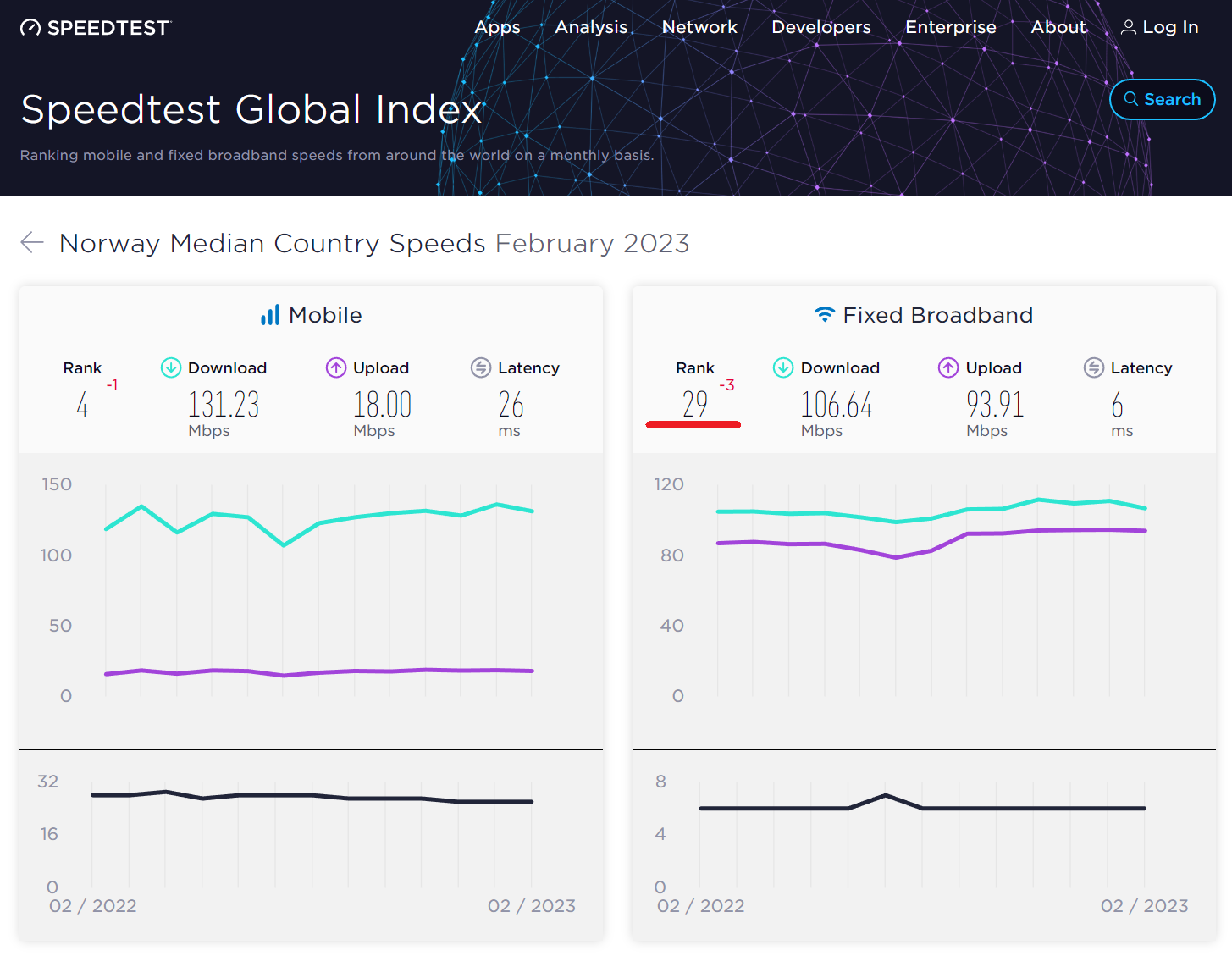Click the Fixed Broadband latency chart's 8 label
The image size is (1232, 956).
(661, 782)
